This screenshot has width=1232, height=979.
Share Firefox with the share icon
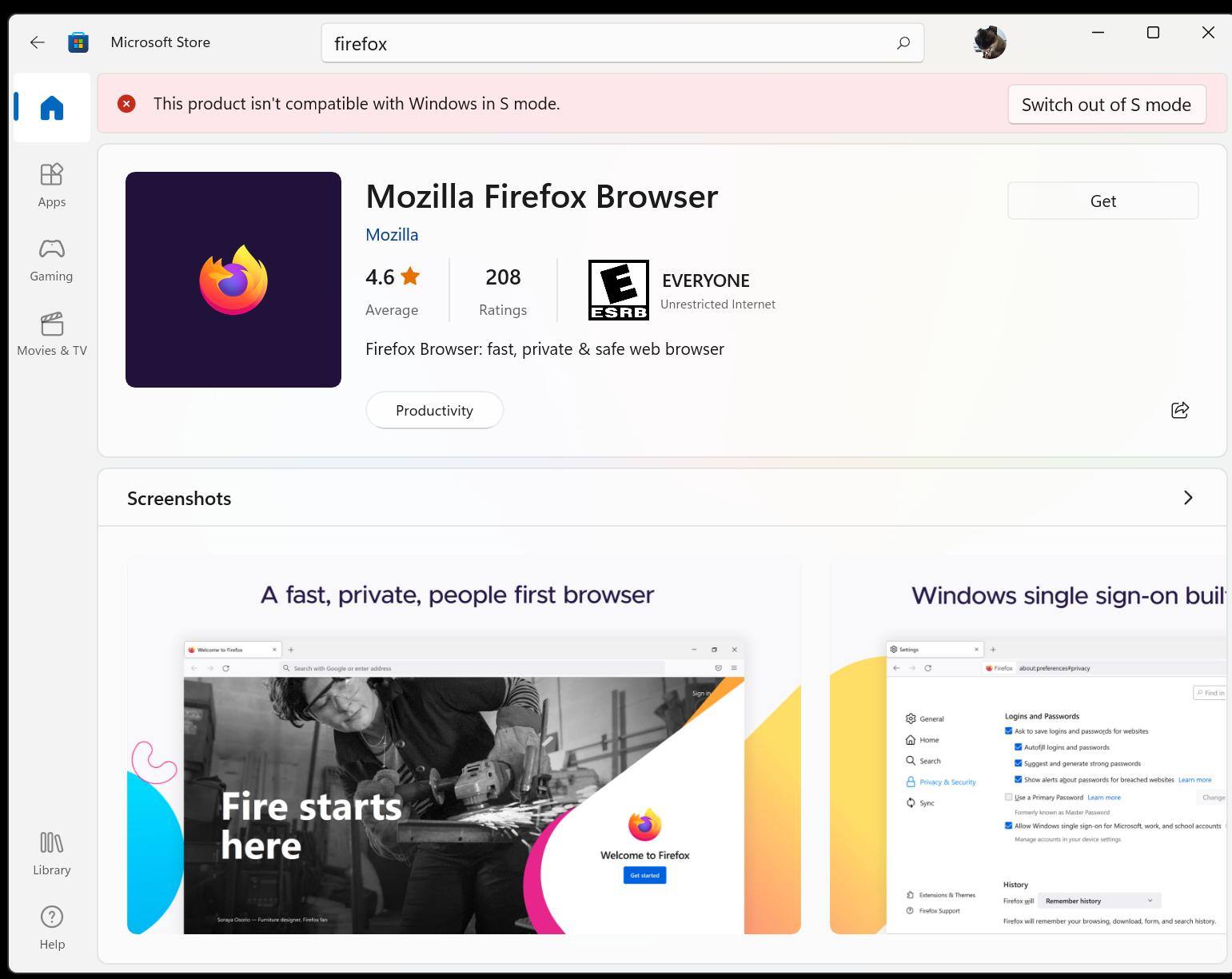click(x=1180, y=410)
